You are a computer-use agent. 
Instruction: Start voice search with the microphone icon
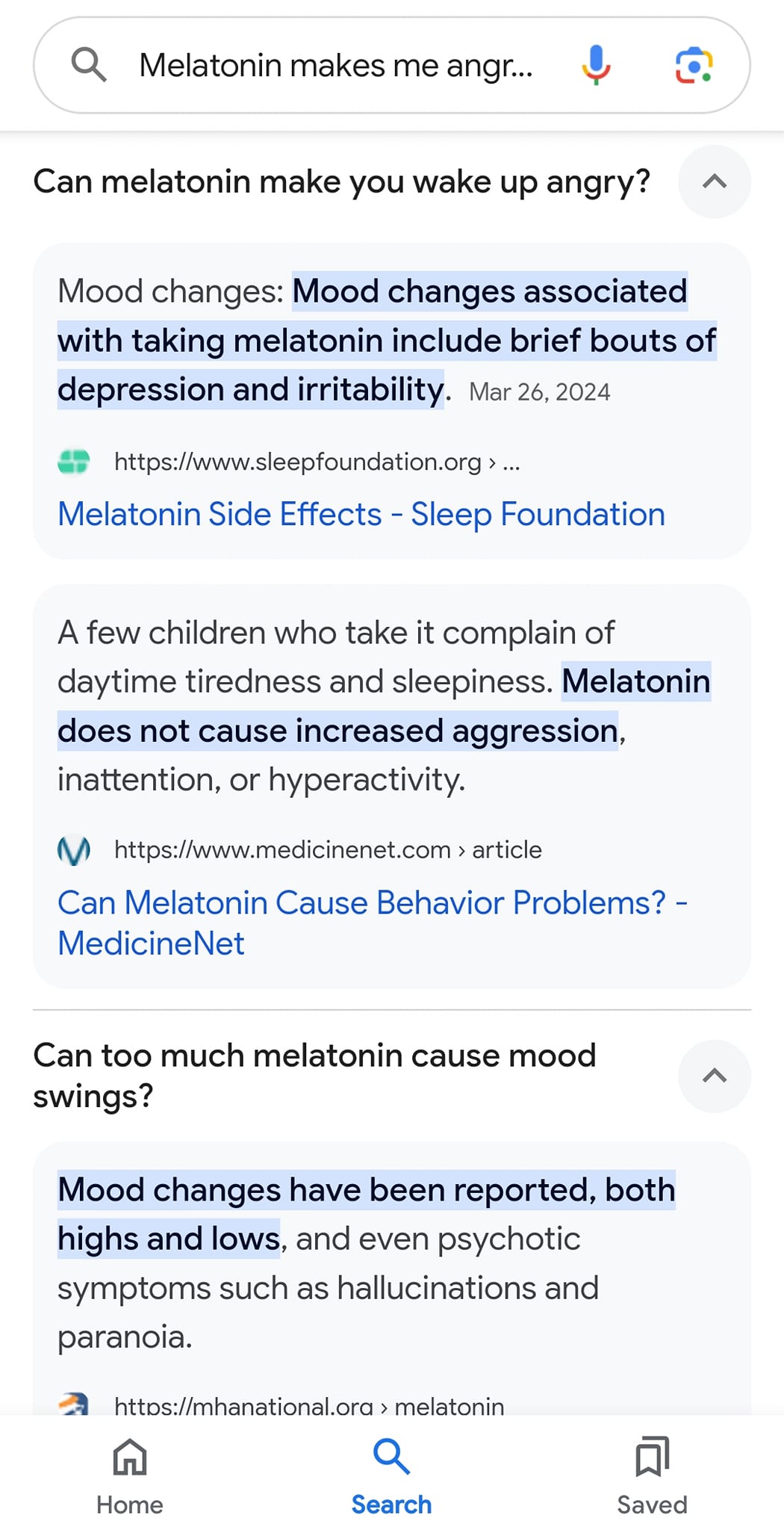click(596, 65)
